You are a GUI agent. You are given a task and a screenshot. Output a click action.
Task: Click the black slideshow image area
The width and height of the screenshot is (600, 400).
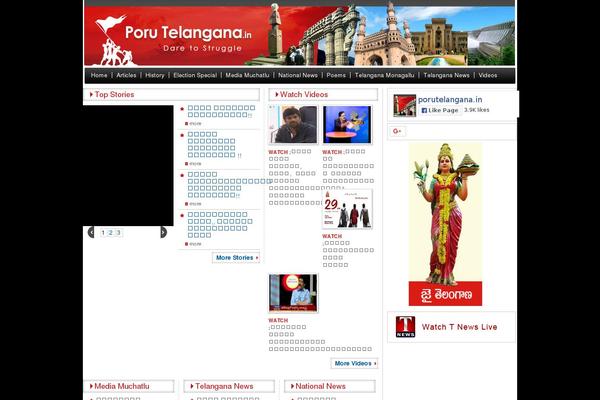click(x=128, y=165)
